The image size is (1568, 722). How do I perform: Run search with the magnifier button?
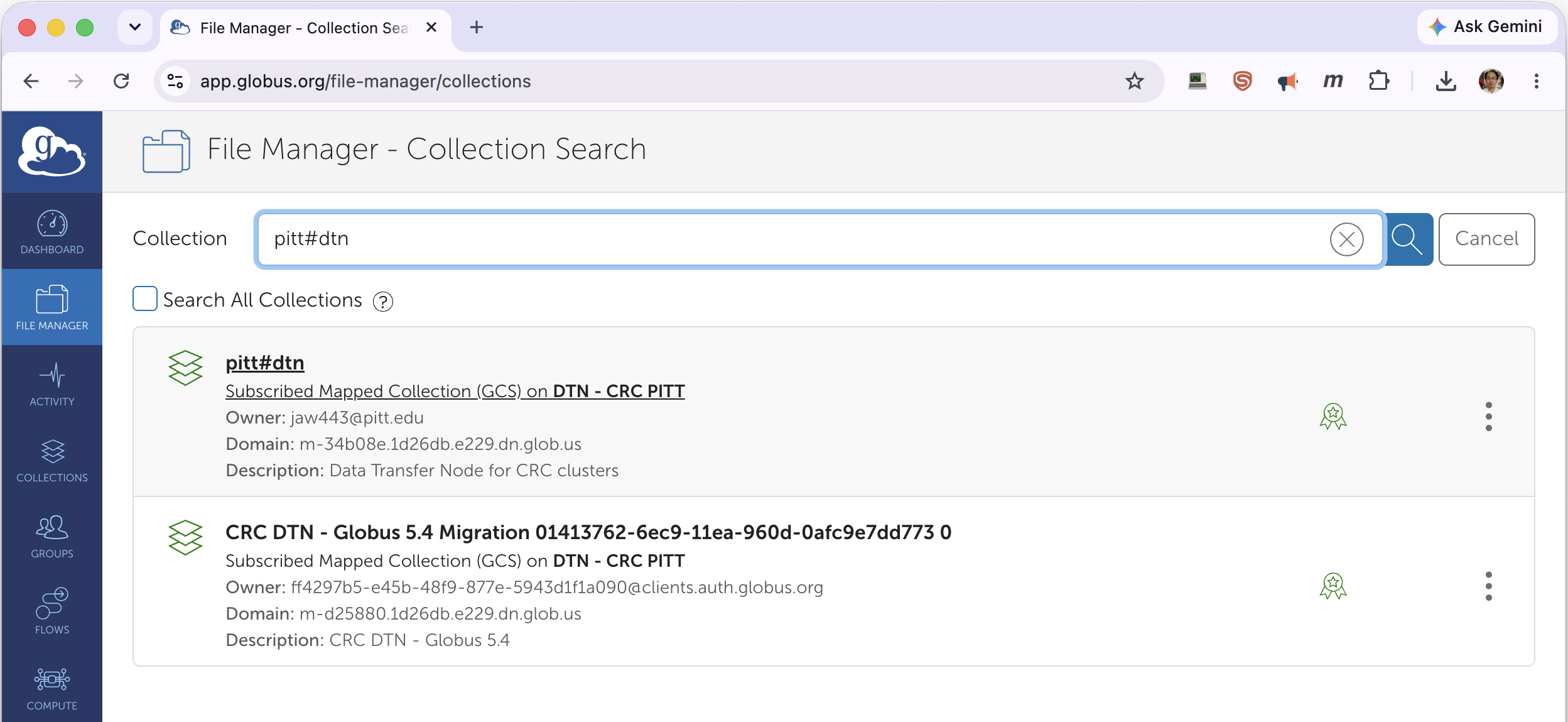[1407, 239]
